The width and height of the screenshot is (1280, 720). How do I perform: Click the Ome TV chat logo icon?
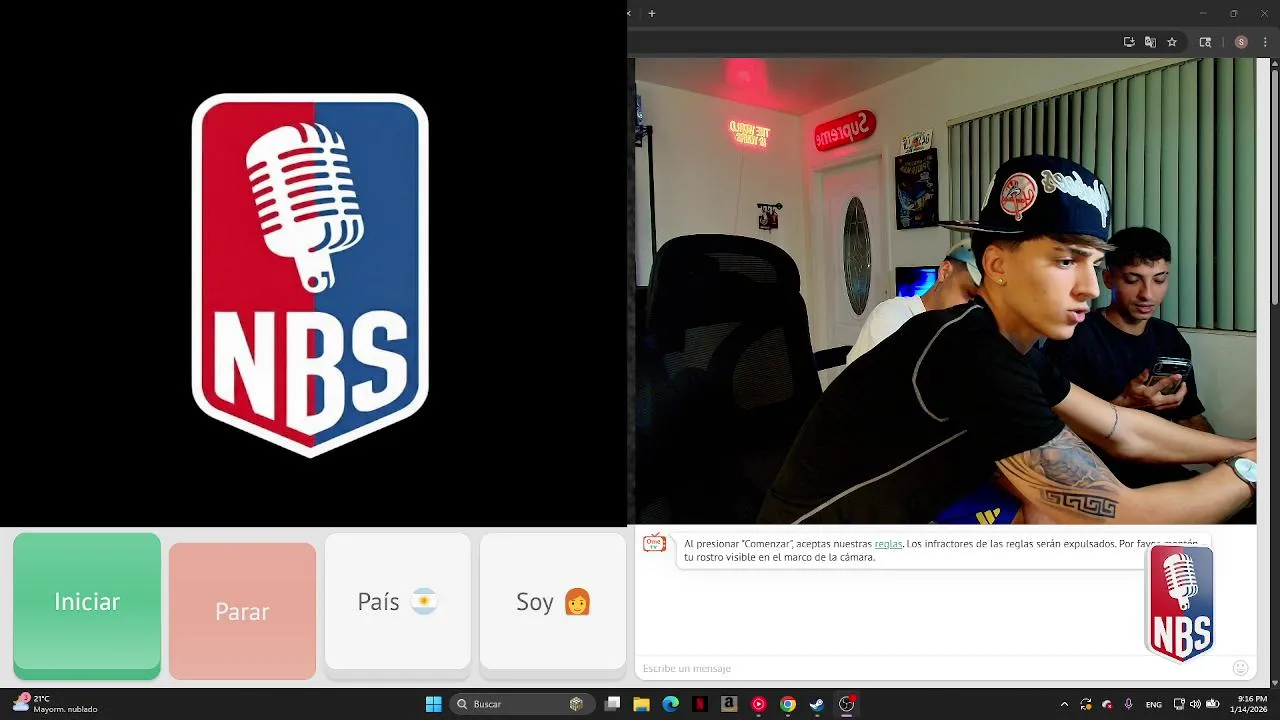[655, 543]
